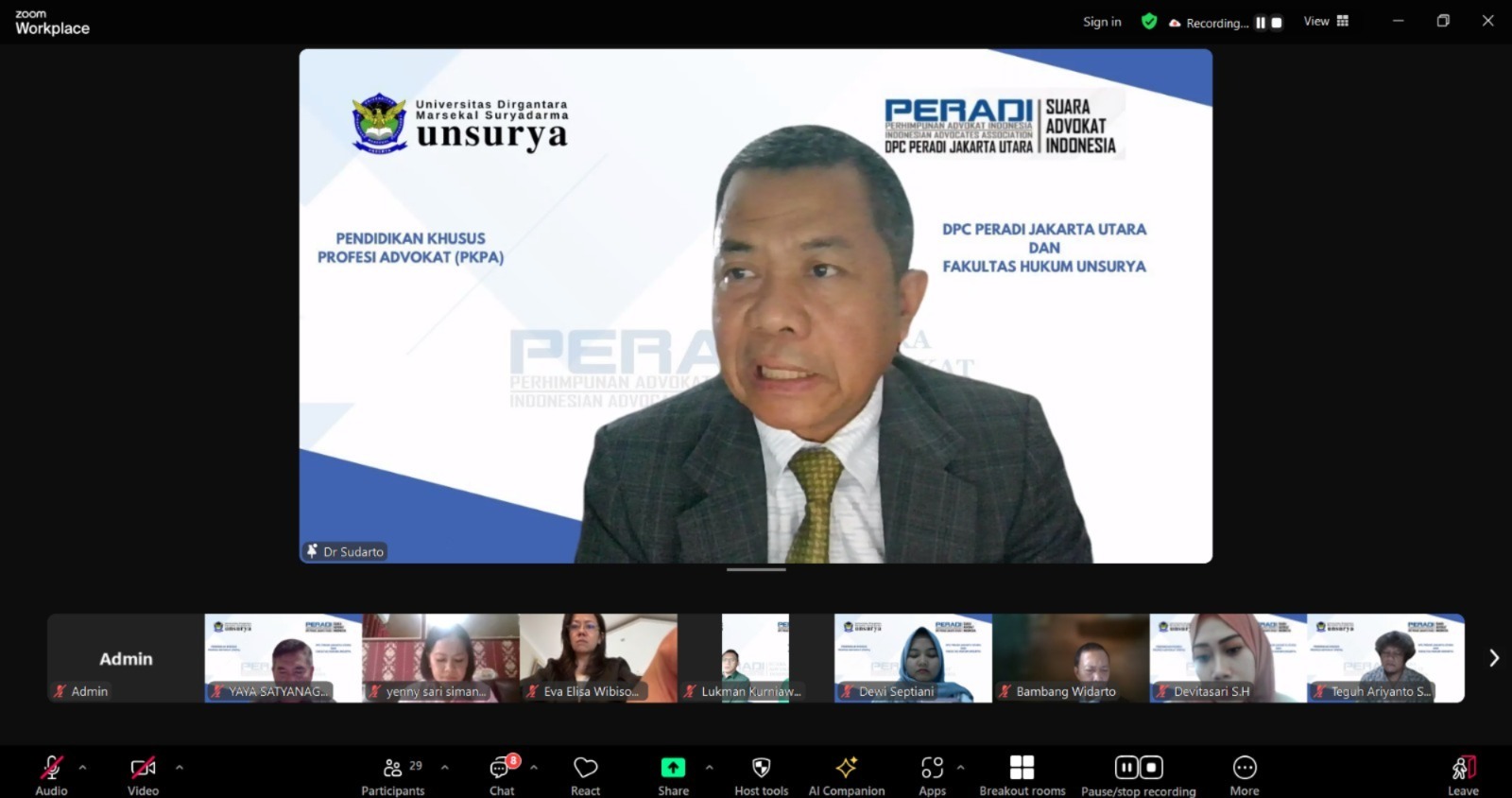Click the gallery divider handle below main video

click(x=756, y=570)
